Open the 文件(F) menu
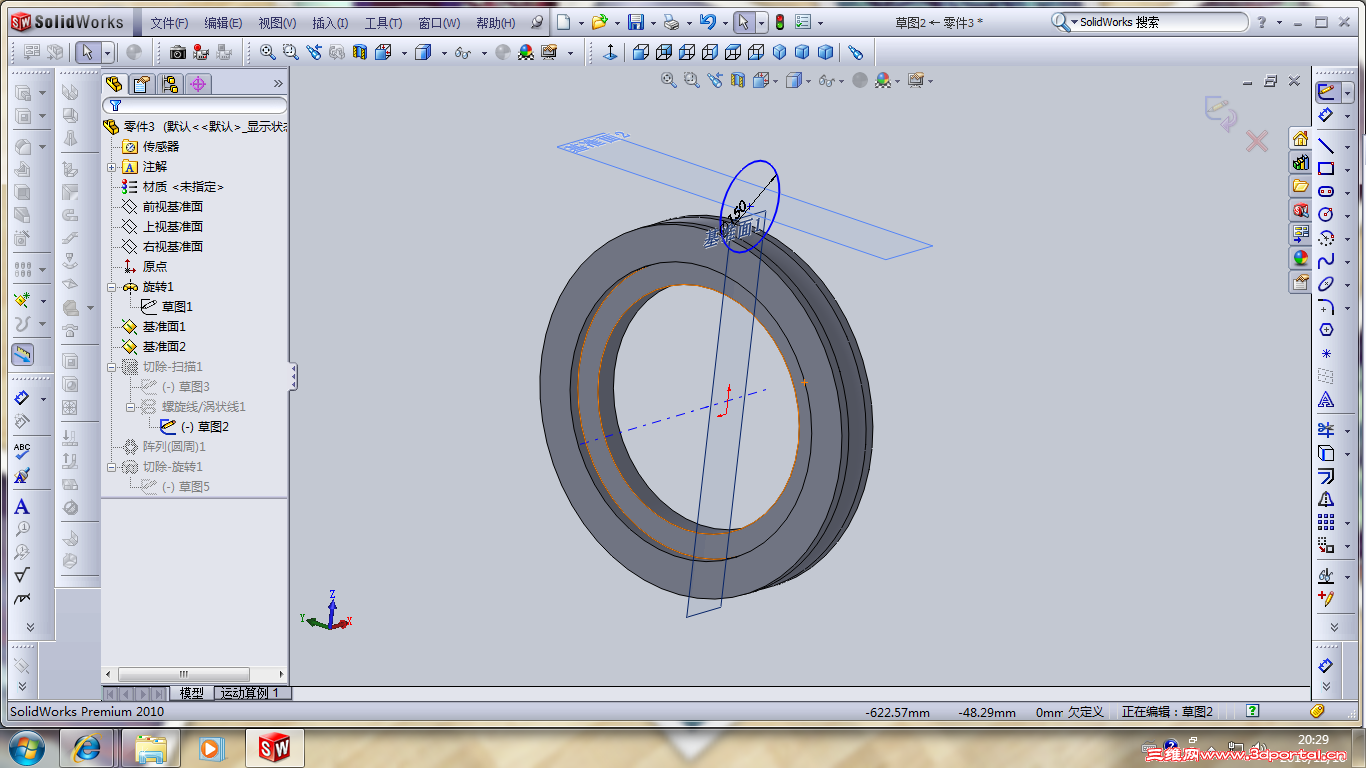 [169, 23]
